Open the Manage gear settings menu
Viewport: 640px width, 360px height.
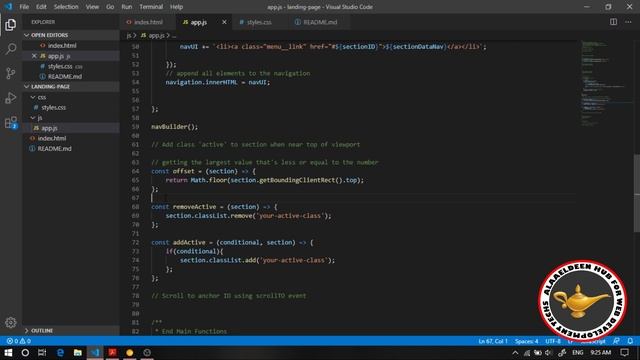point(11,322)
